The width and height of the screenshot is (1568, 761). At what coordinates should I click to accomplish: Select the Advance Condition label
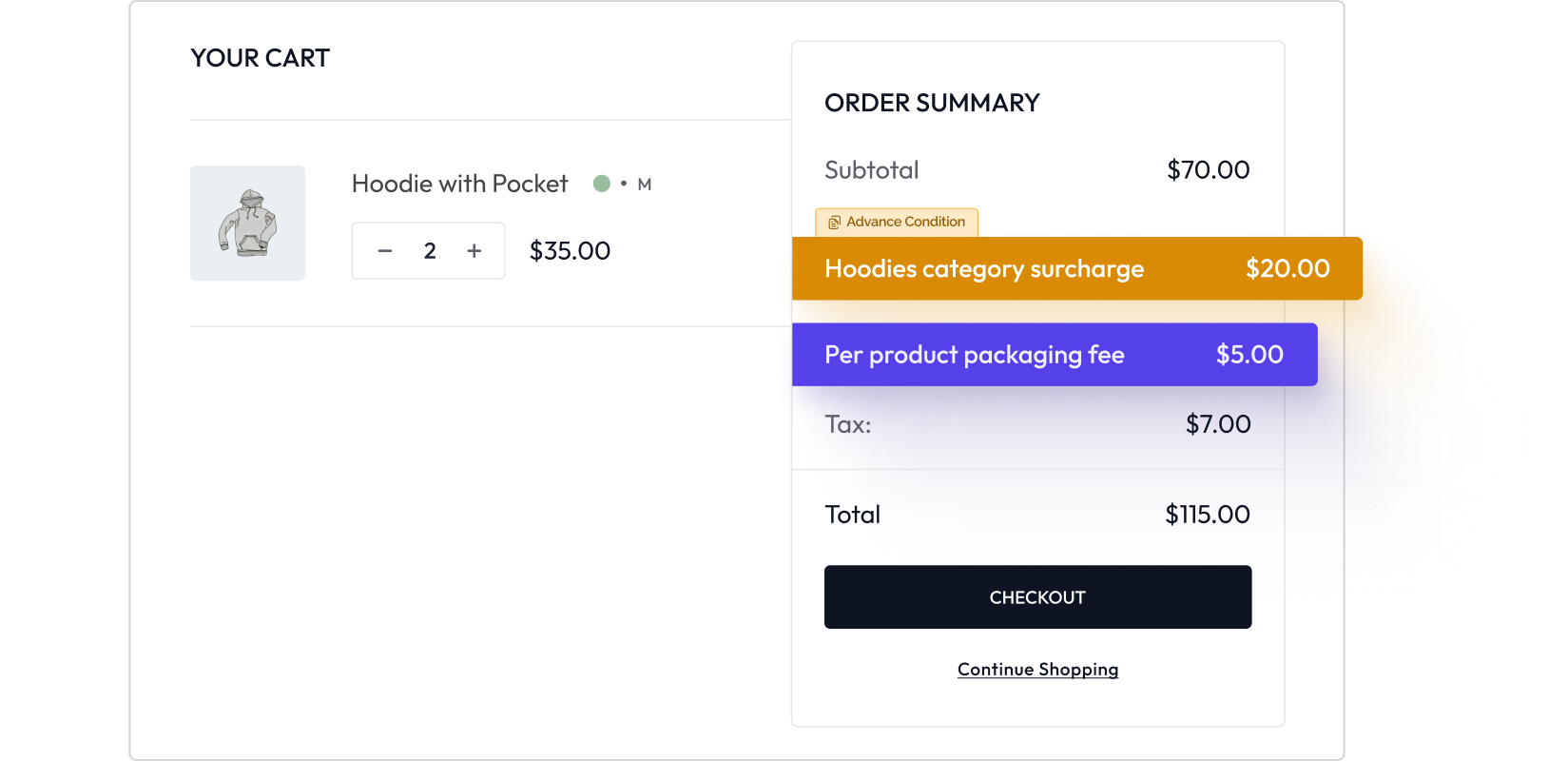[x=905, y=222]
